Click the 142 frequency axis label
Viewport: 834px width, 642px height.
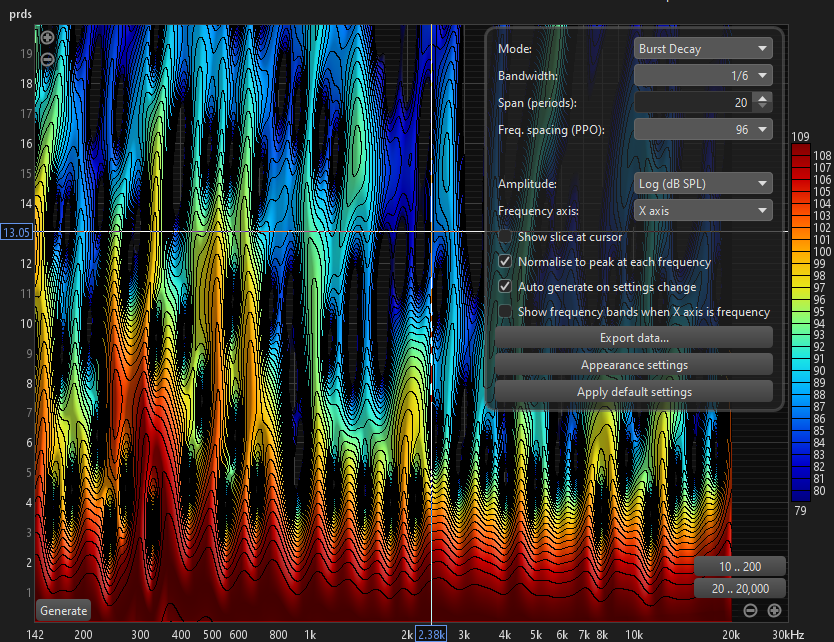35,635
